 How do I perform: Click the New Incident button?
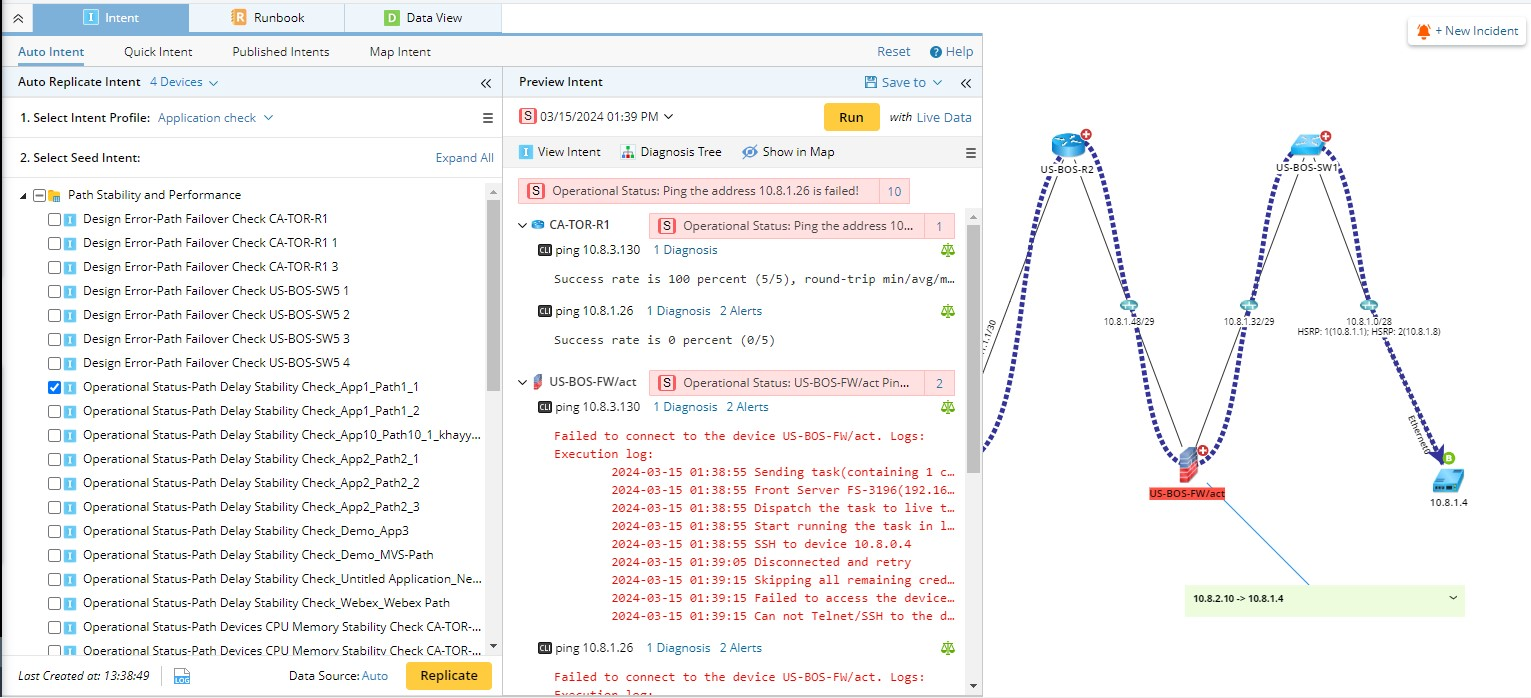1468,31
